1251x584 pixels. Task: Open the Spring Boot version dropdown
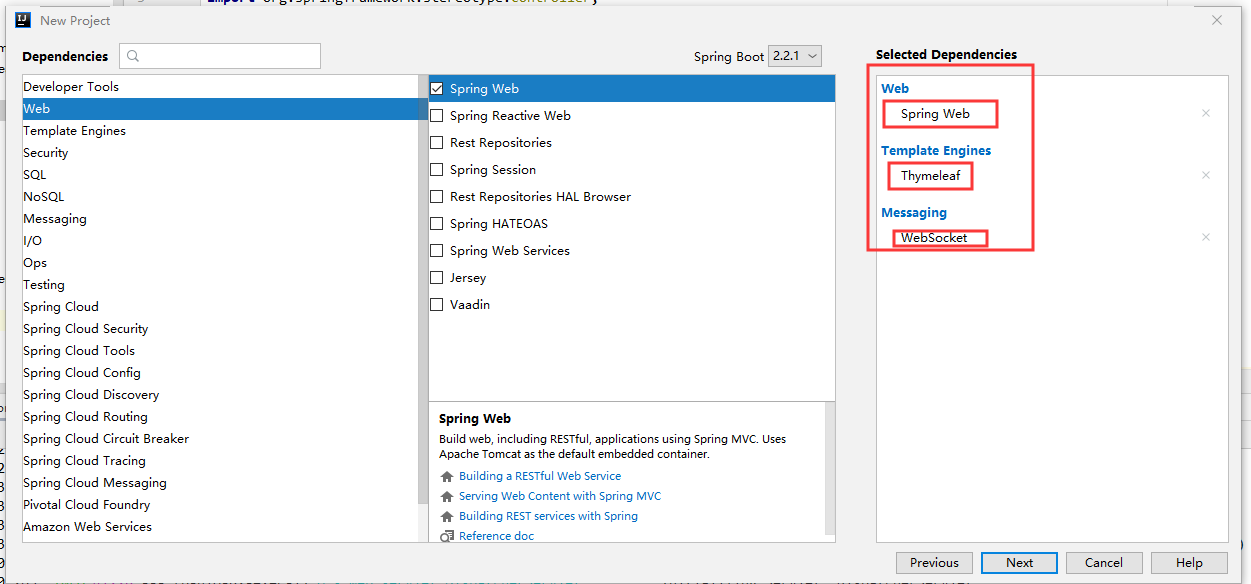[795, 57]
